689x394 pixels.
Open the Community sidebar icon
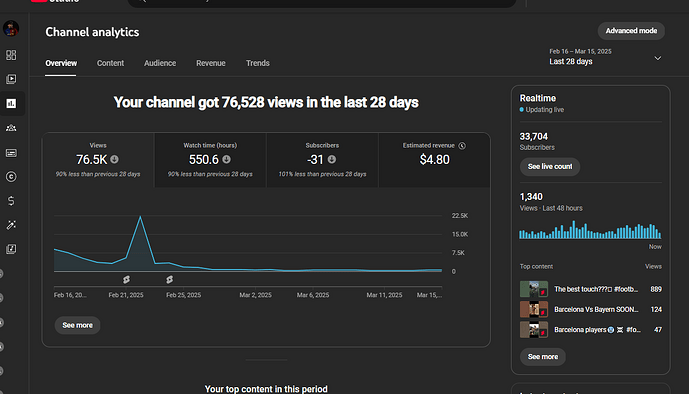11,128
